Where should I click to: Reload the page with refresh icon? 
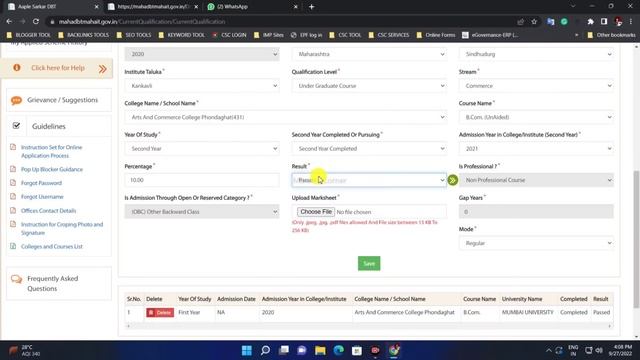pyautogui.click(x=36, y=22)
